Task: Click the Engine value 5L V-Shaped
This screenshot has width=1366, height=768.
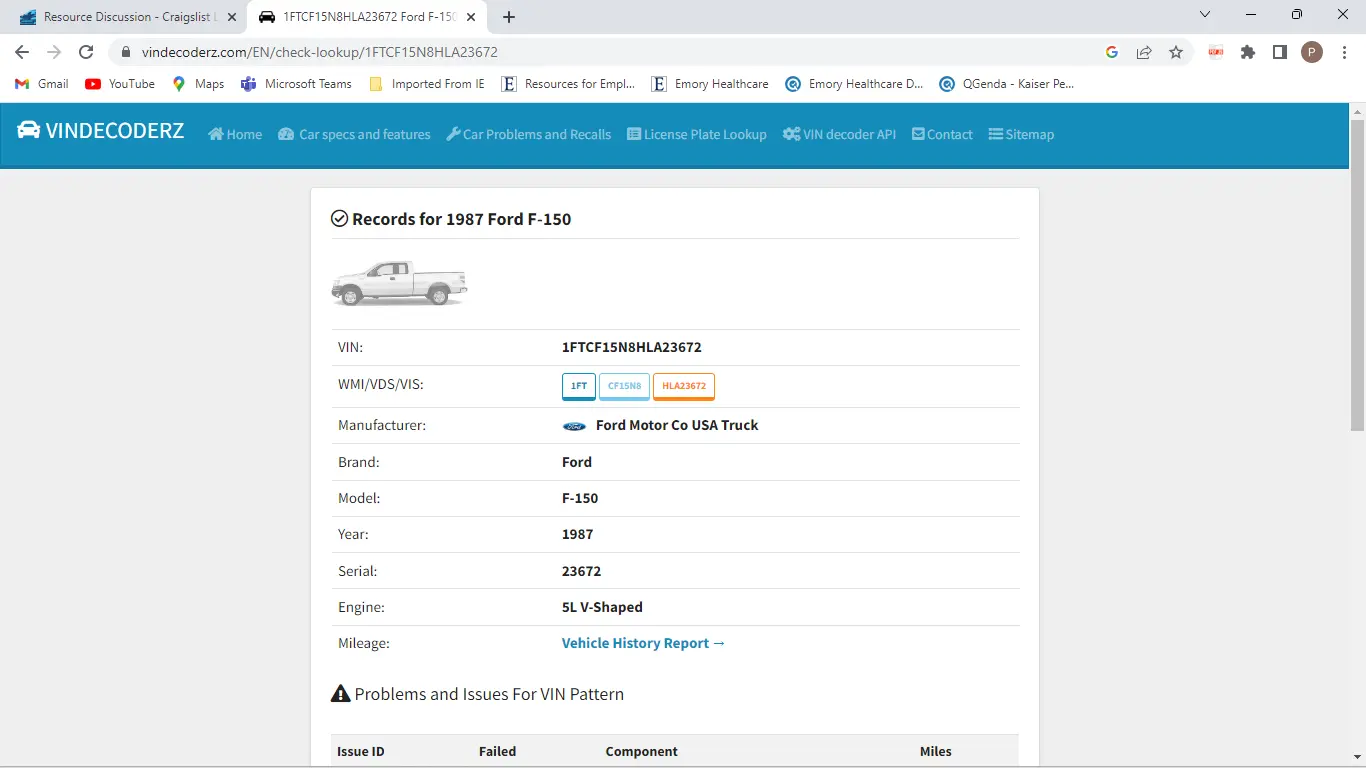Action: pos(602,607)
